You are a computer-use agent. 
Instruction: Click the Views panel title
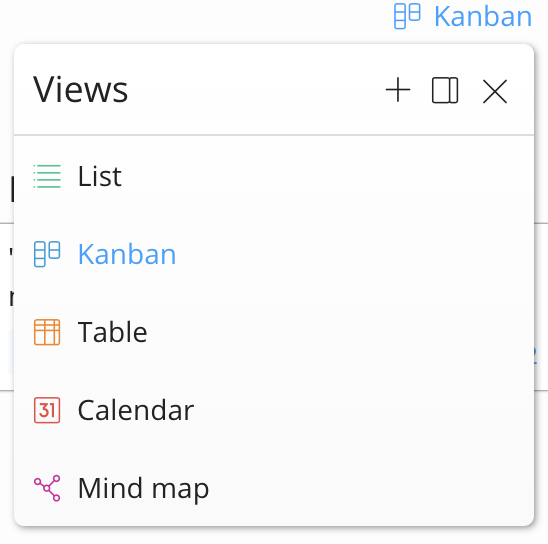80,90
